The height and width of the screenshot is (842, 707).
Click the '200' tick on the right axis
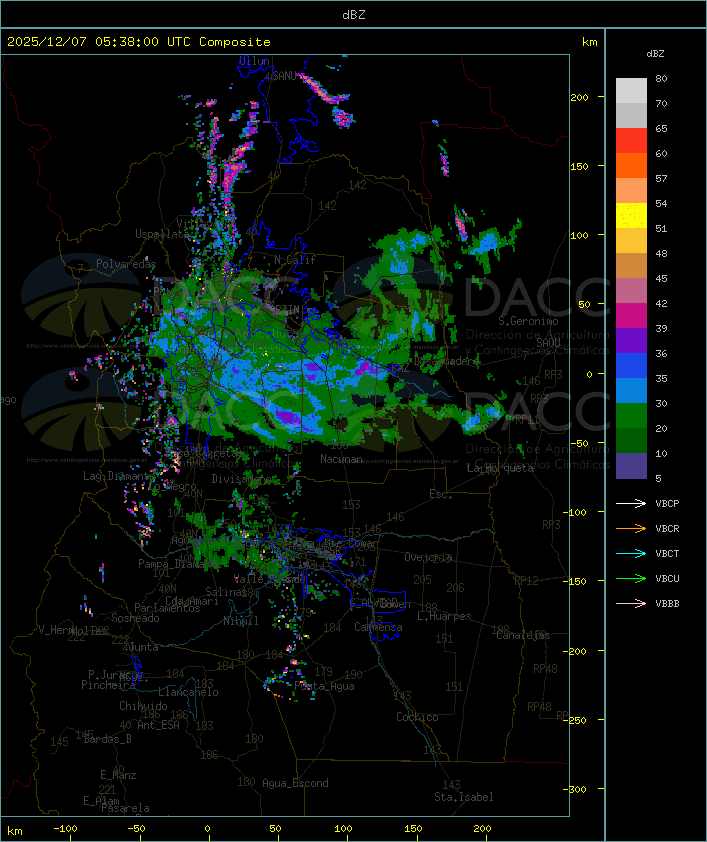[579, 98]
